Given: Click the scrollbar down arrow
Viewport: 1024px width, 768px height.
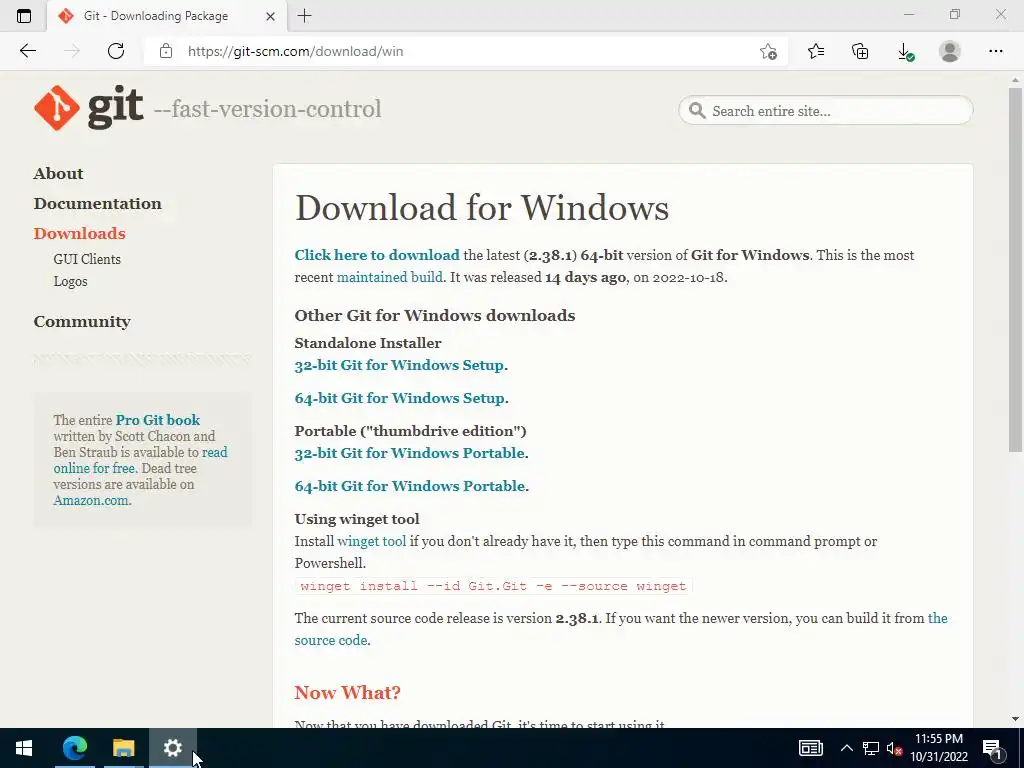Looking at the screenshot, I should [1015, 719].
